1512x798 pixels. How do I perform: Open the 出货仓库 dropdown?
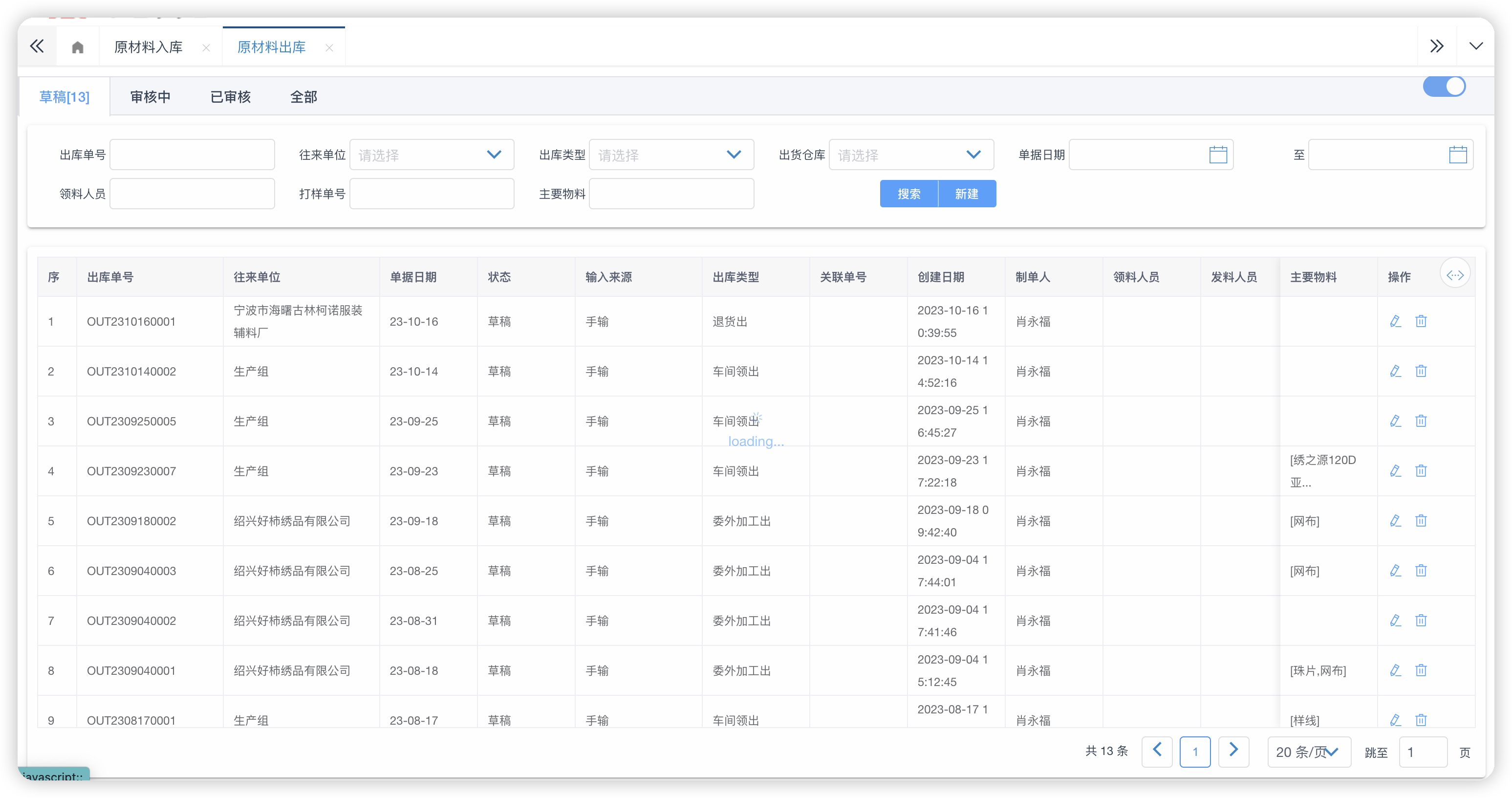pyautogui.click(x=911, y=155)
